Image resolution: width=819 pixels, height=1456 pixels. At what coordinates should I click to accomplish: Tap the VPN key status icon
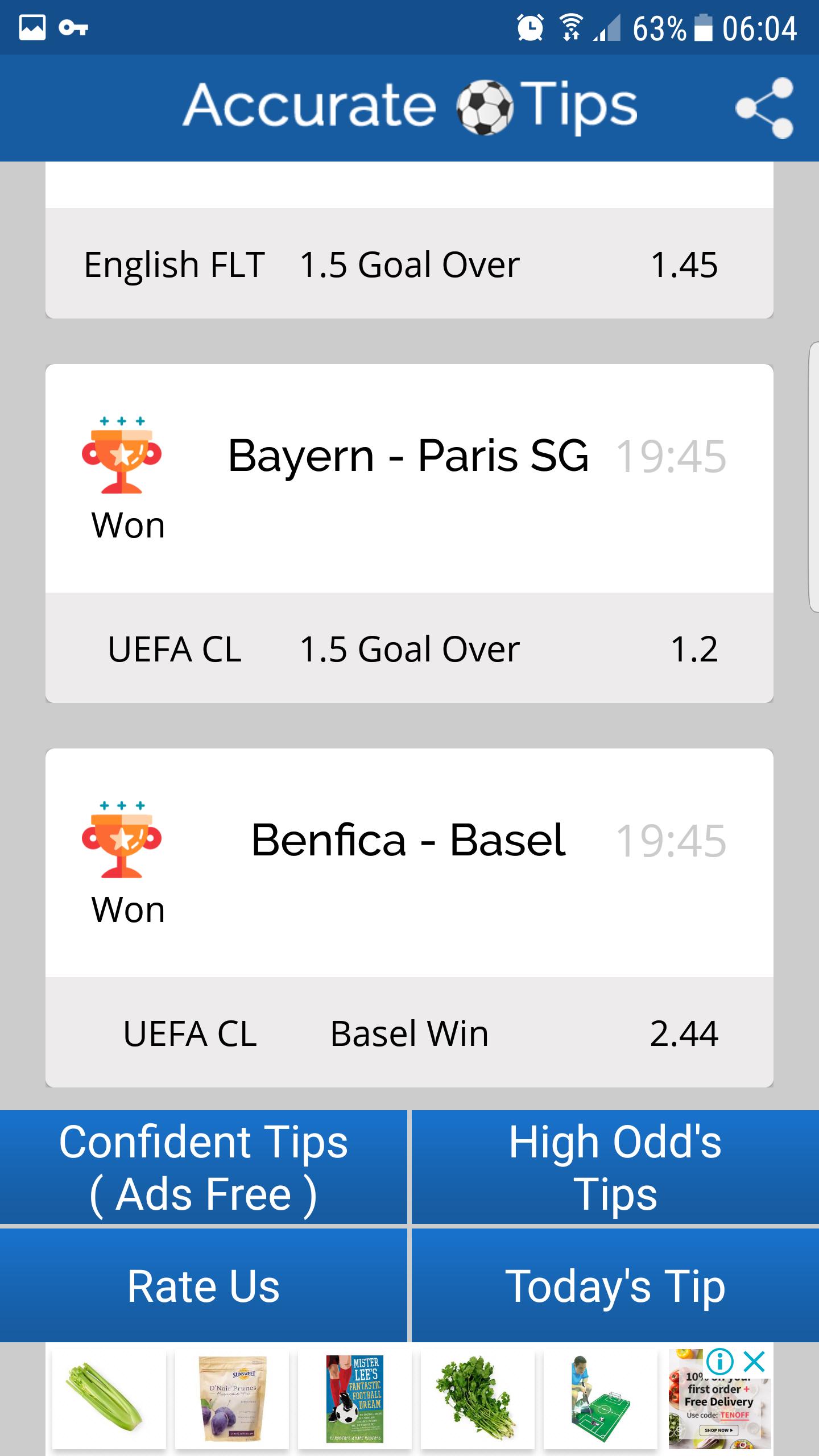pos(73,27)
